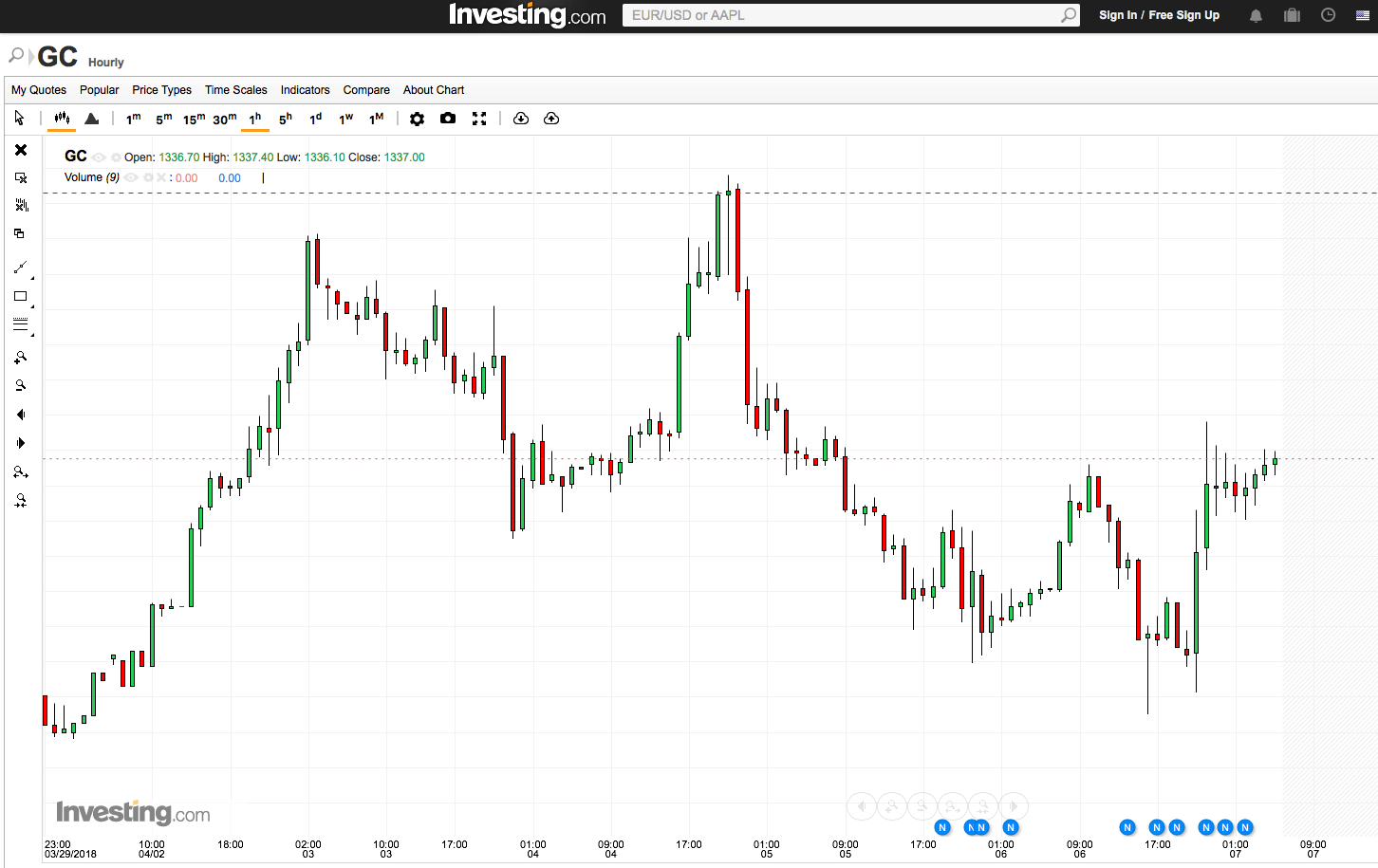Go to Investing.com home via header logo

pyautogui.click(x=528, y=15)
